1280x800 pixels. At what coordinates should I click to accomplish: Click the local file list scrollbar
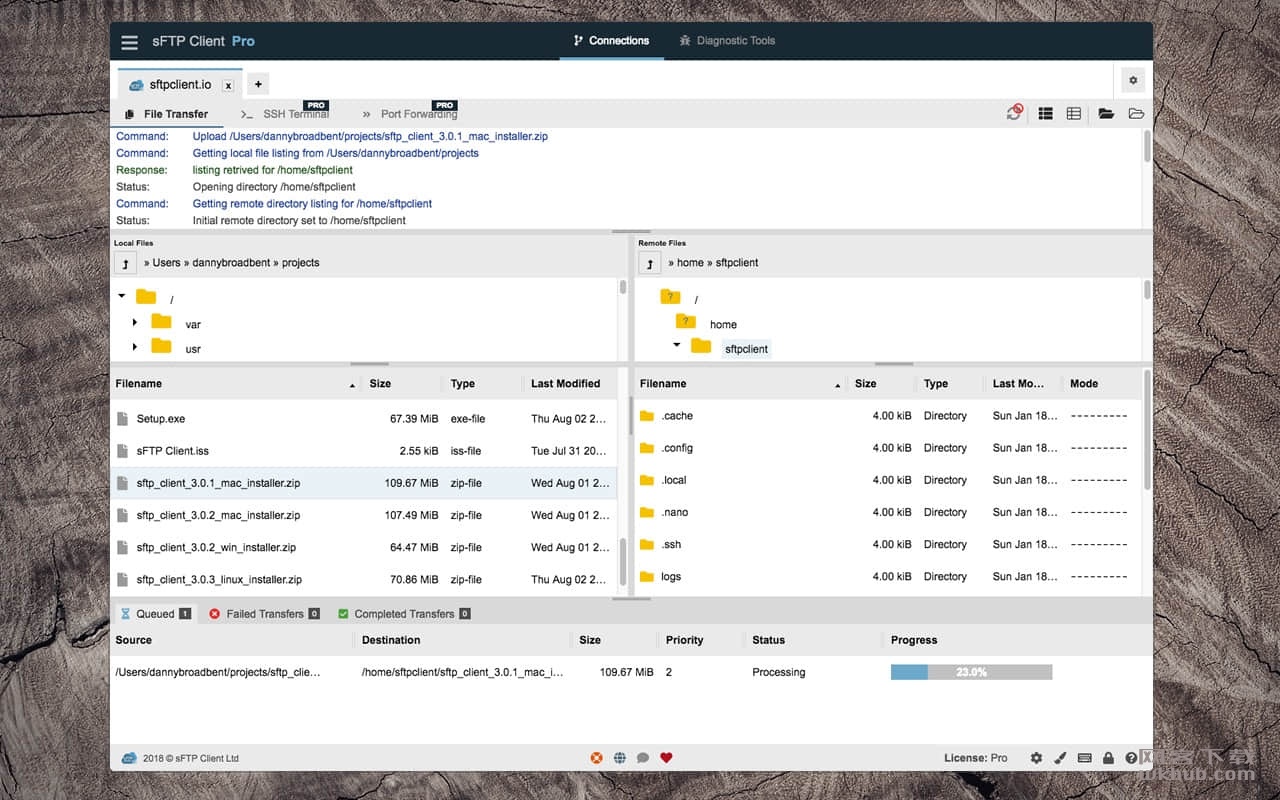(x=624, y=560)
